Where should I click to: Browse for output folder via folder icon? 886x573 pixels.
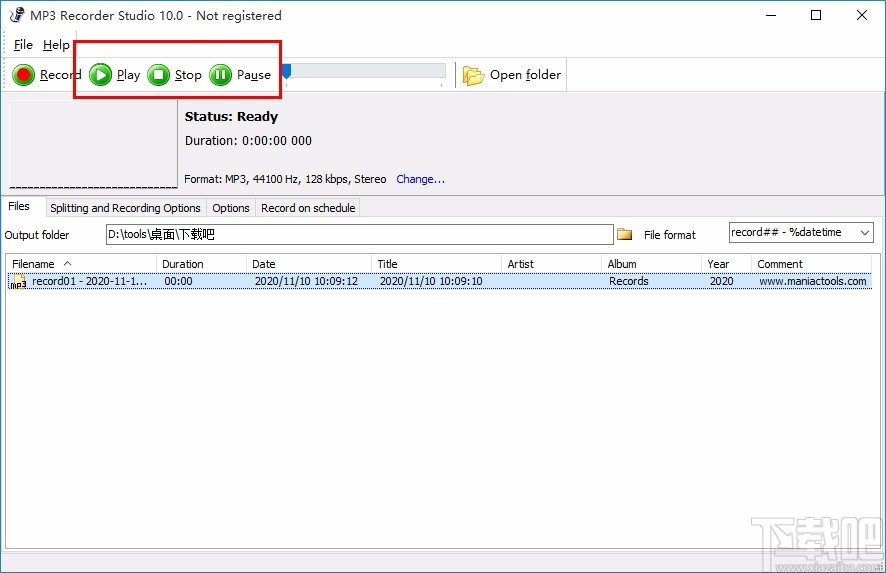click(624, 234)
